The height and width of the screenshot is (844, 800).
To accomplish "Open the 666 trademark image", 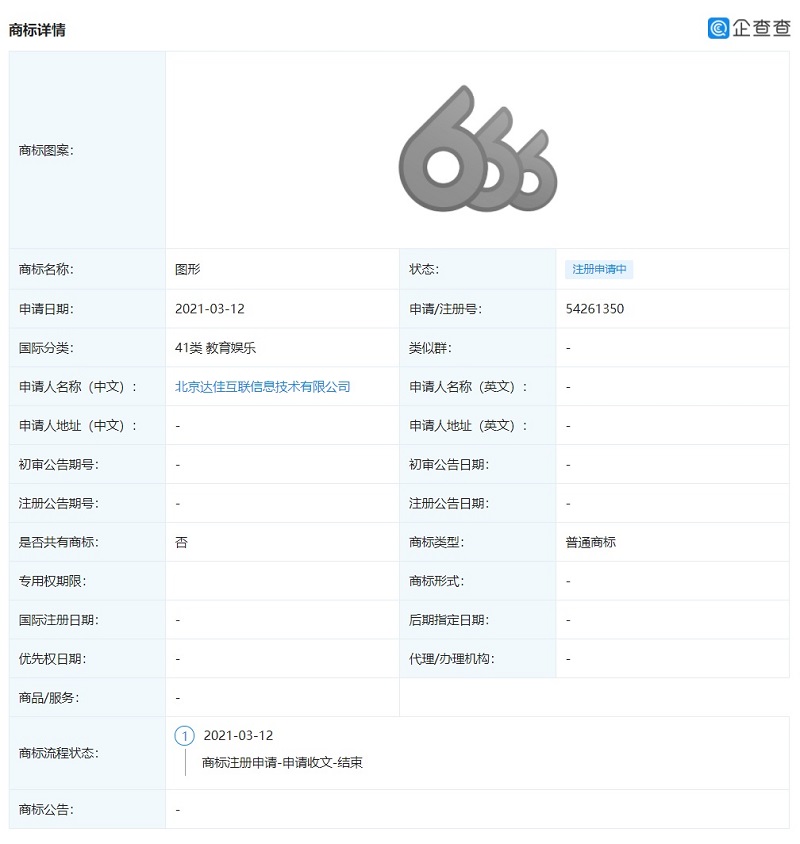I will tap(477, 150).
